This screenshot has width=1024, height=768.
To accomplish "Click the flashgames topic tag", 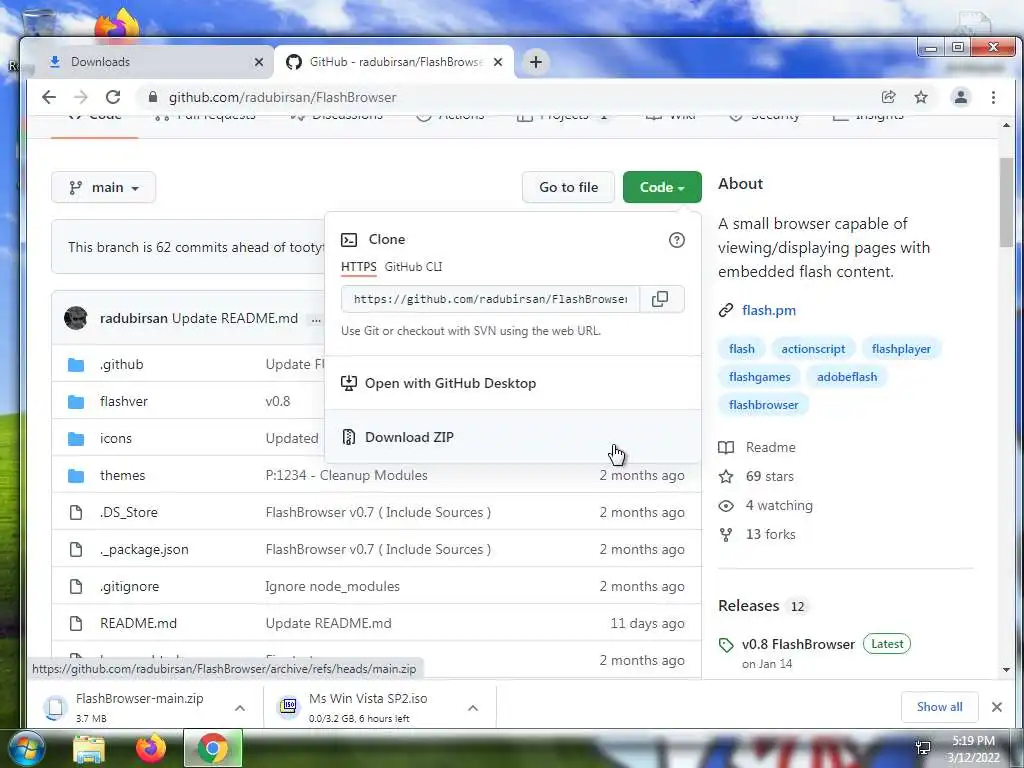I will click(x=760, y=377).
